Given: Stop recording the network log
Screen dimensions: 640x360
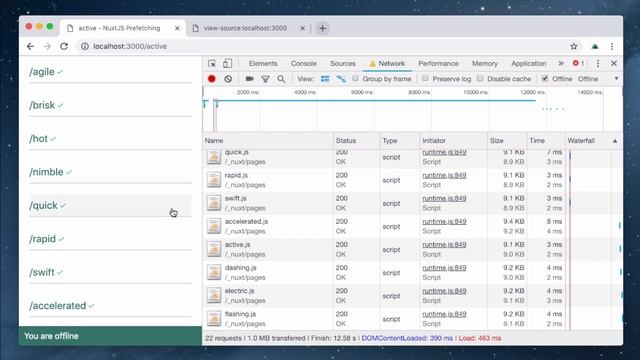Looking at the screenshot, I should click(211, 79).
